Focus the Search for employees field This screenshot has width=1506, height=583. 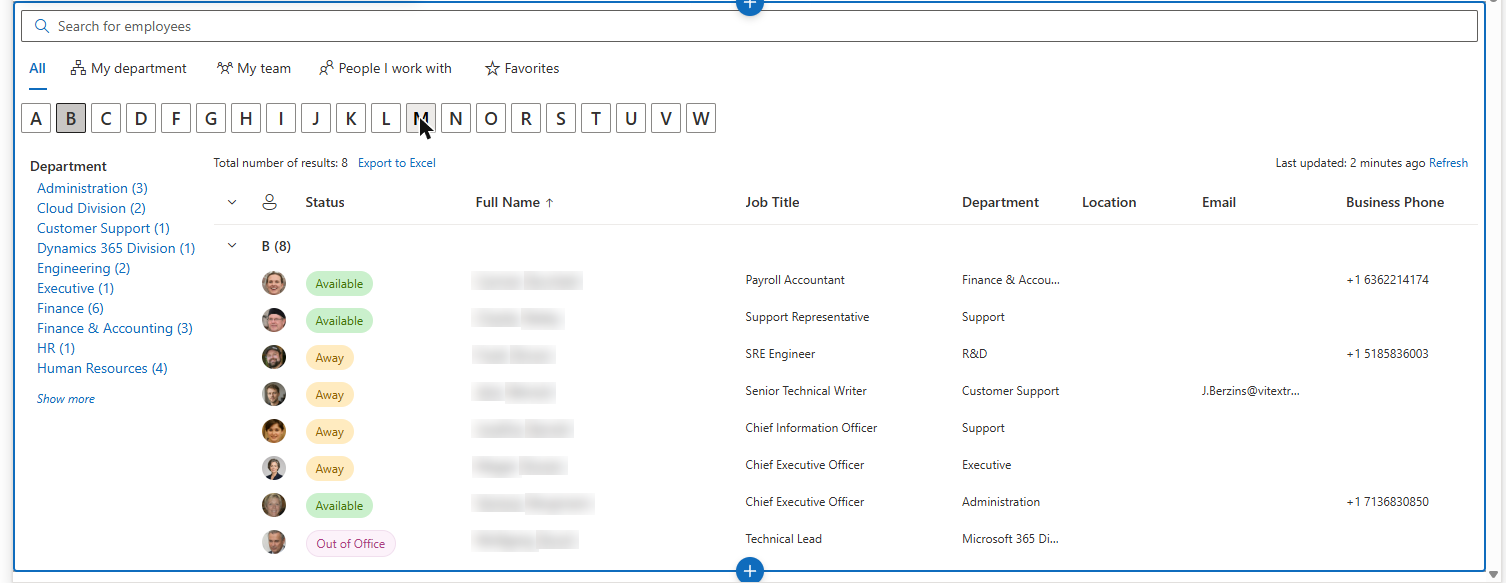749,26
